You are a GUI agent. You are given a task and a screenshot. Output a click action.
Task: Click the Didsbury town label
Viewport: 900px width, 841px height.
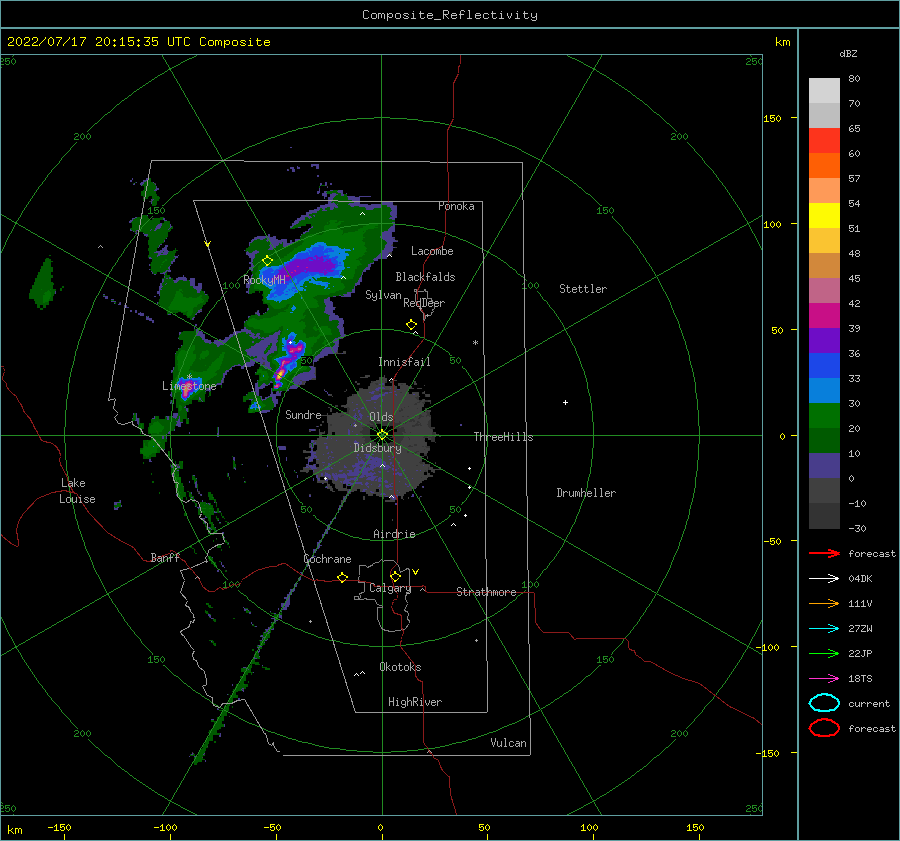tap(378, 448)
